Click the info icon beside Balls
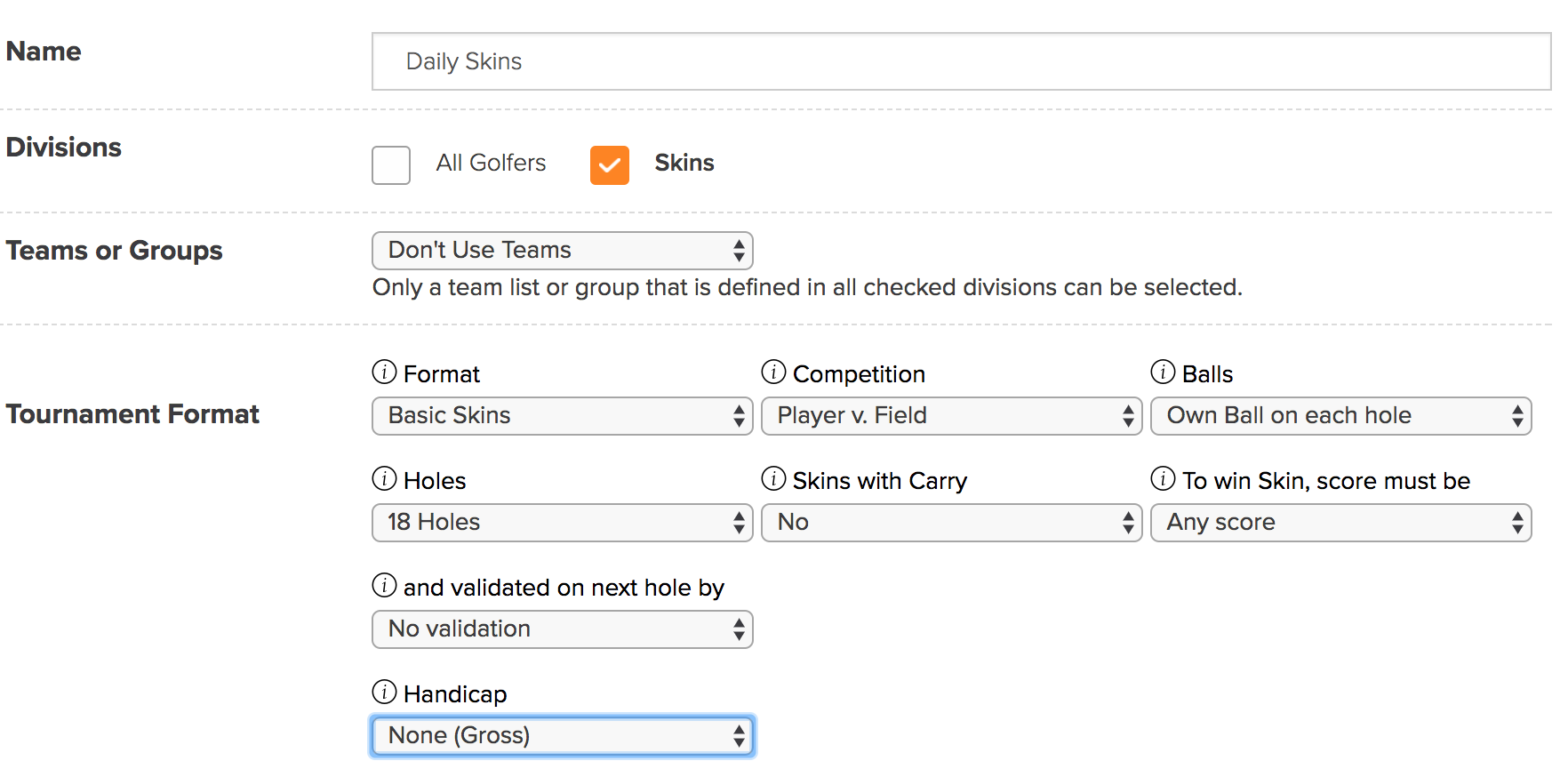Image resolution: width=1568 pixels, height=777 pixels. click(x=1163, y=372)
